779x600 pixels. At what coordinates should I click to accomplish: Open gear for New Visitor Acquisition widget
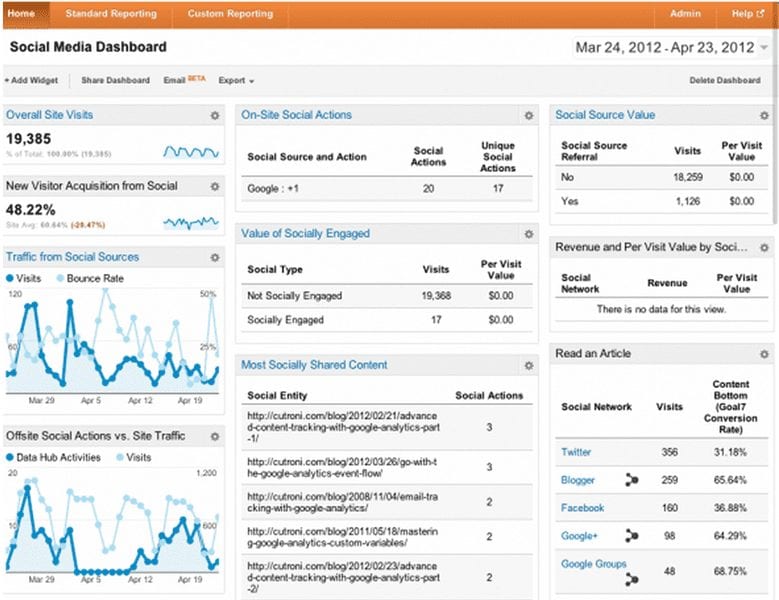[215, 186]
